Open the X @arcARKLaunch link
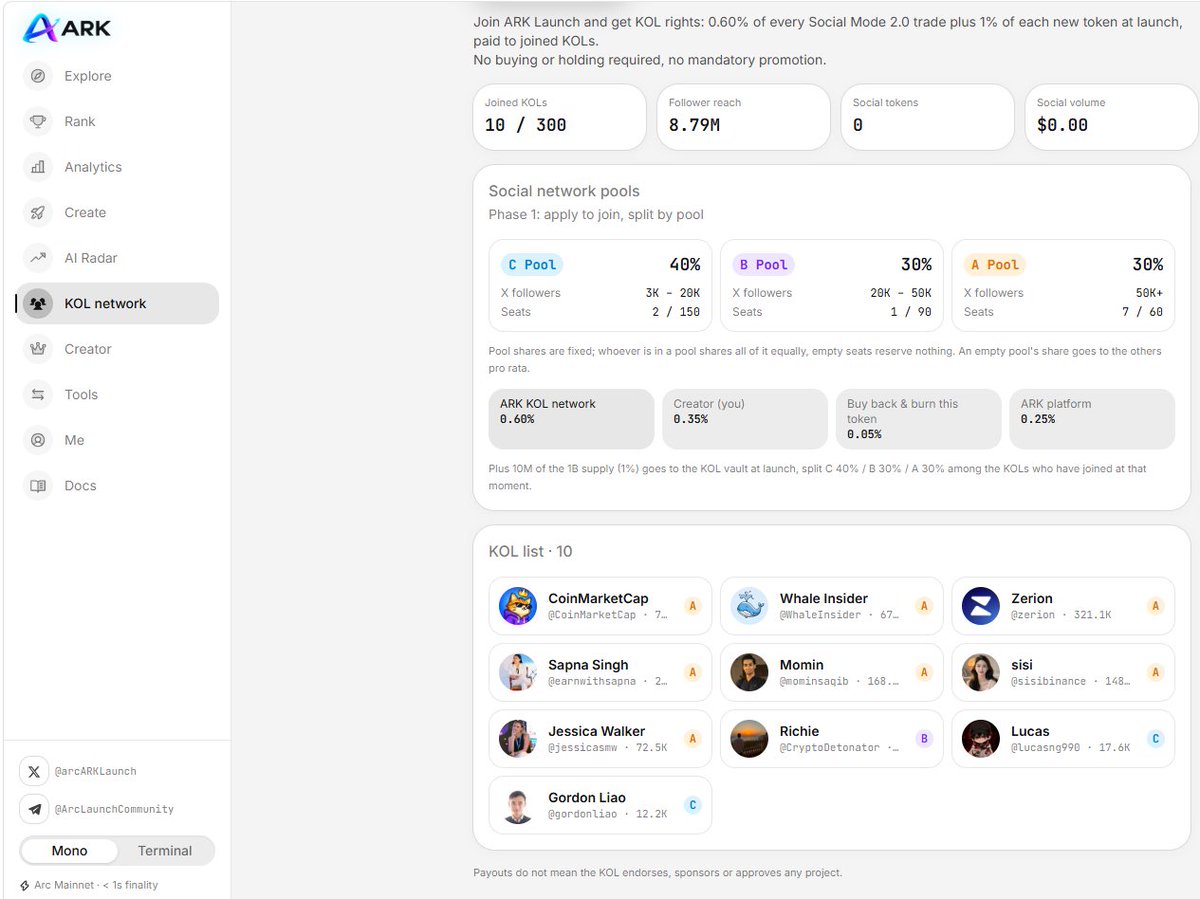Image resolution: width=1200 pixels, height=899 pixels. click(x=79, y=771)
